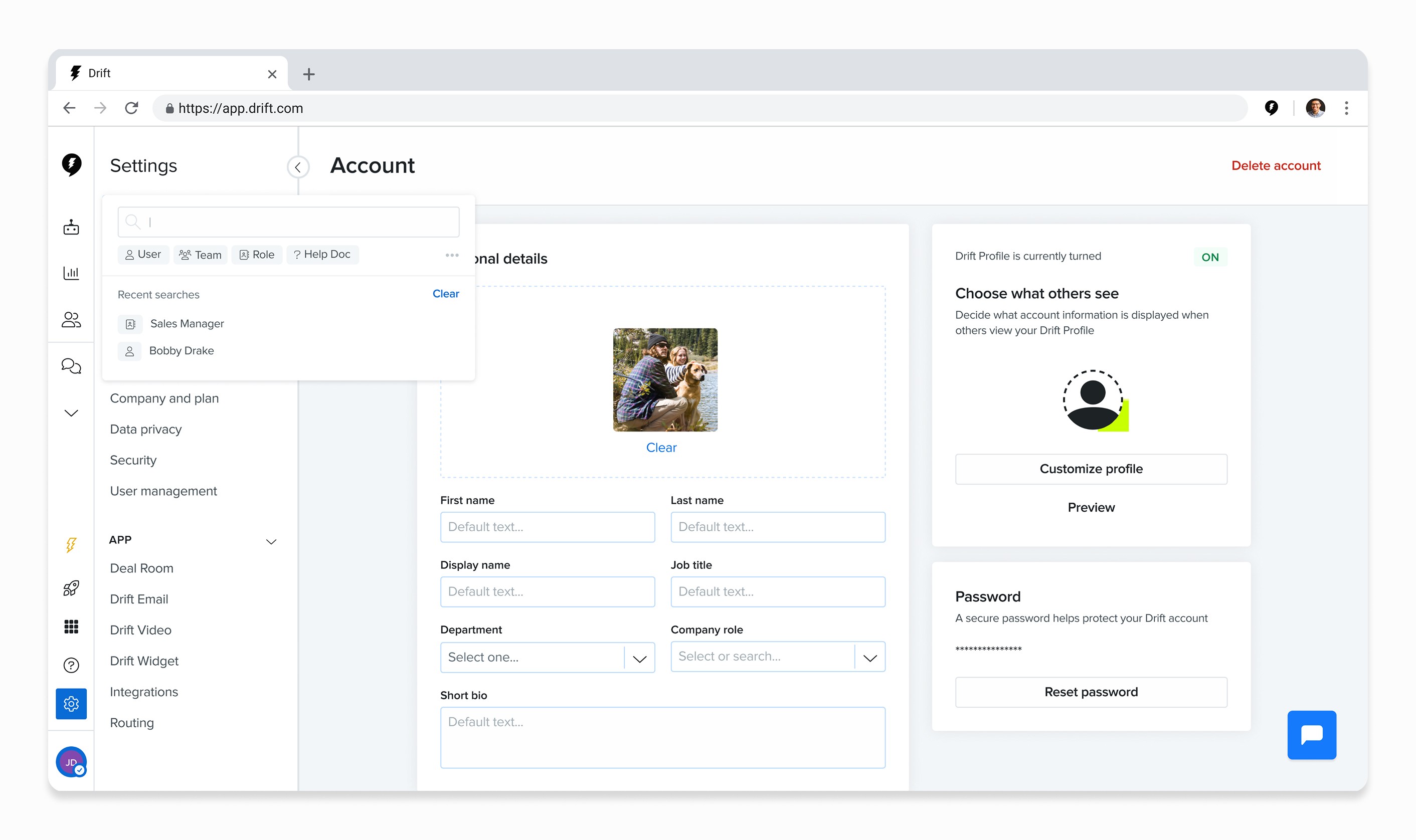Toggle the Drift Profile ON switch
Screen dimensions: 1416x840
click(x=1209, y=257)
